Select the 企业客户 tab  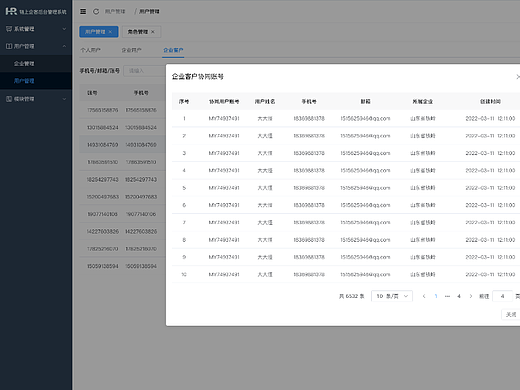pyautogui.click(x=173, y=50)
